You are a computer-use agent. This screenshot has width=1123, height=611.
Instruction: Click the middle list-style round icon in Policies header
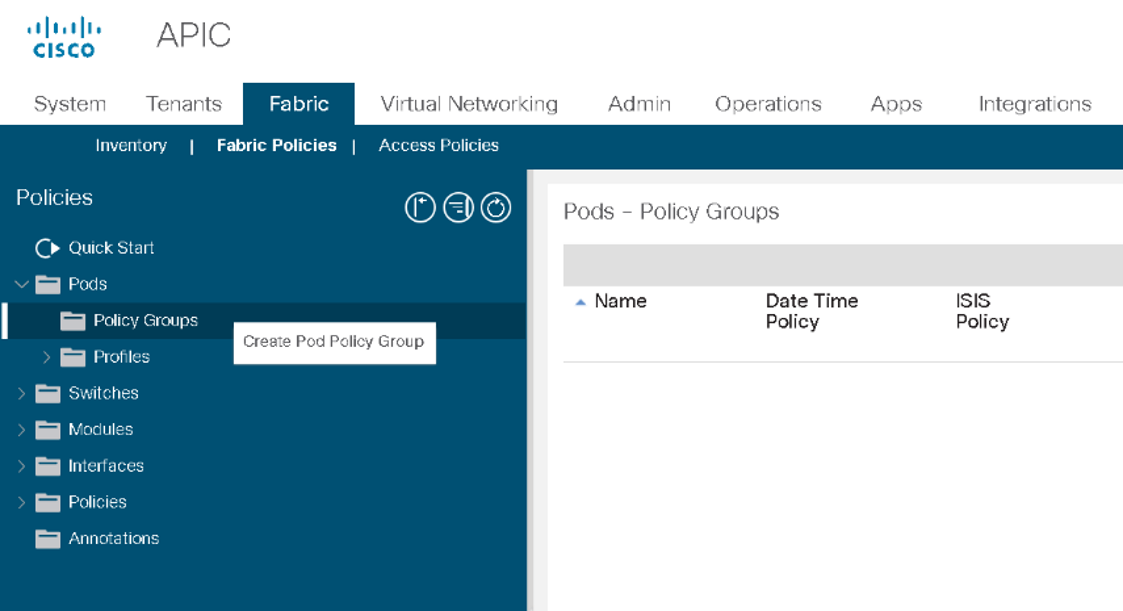(458, 208)
